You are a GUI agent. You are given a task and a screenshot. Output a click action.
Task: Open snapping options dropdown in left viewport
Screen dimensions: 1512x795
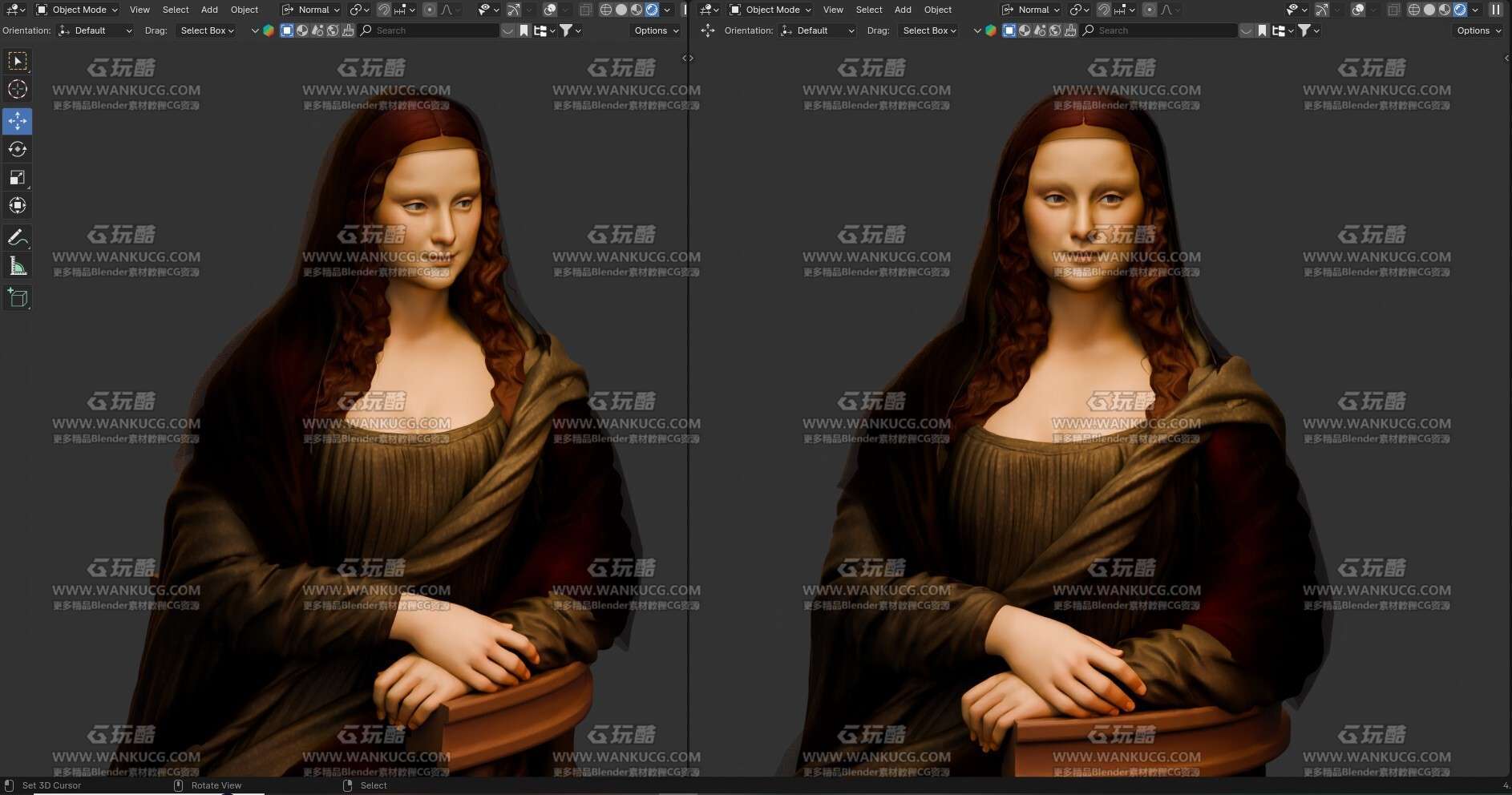point(405,10)
